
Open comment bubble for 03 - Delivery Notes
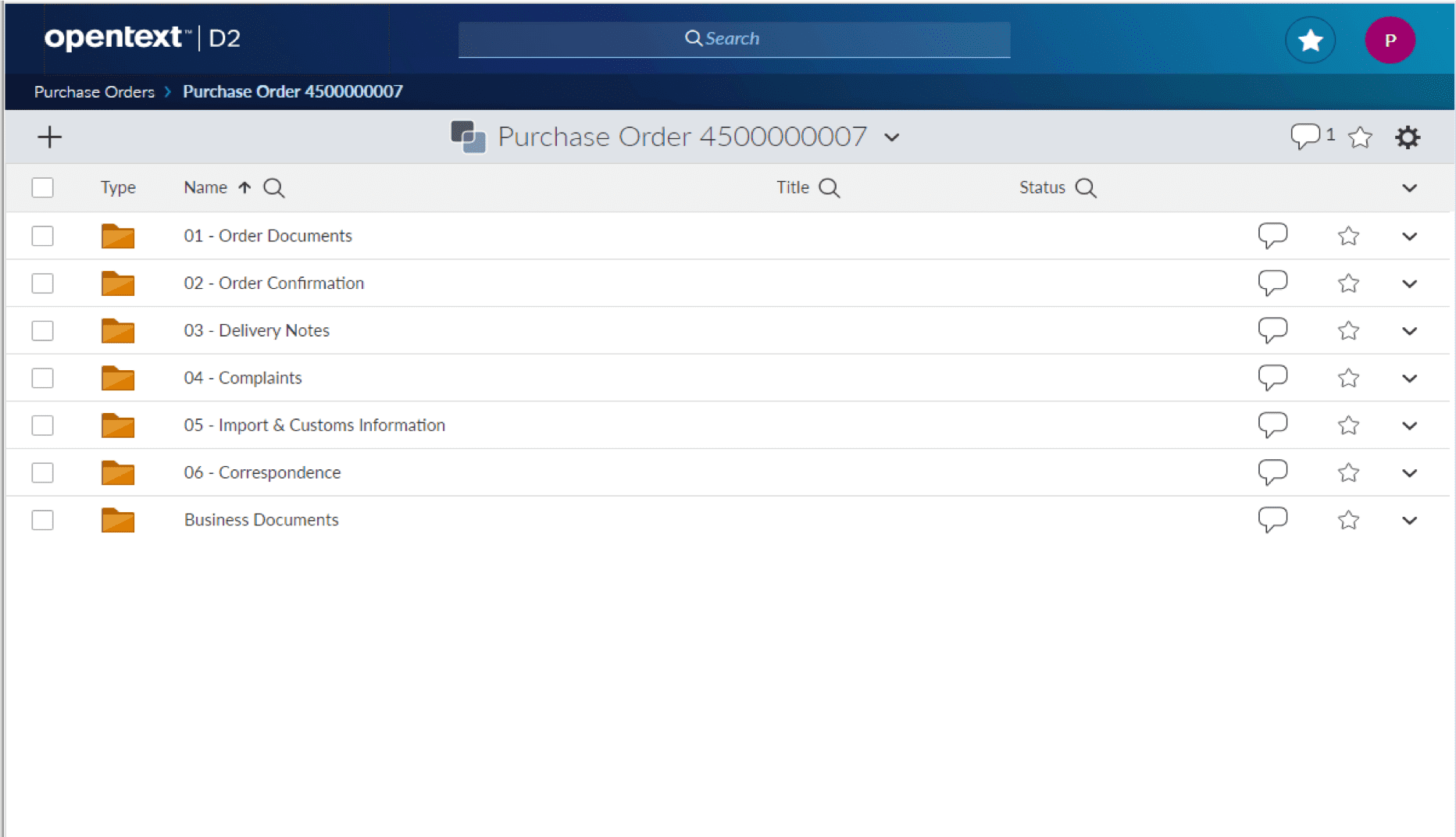pyautogui.click(x=1273, y=329)
